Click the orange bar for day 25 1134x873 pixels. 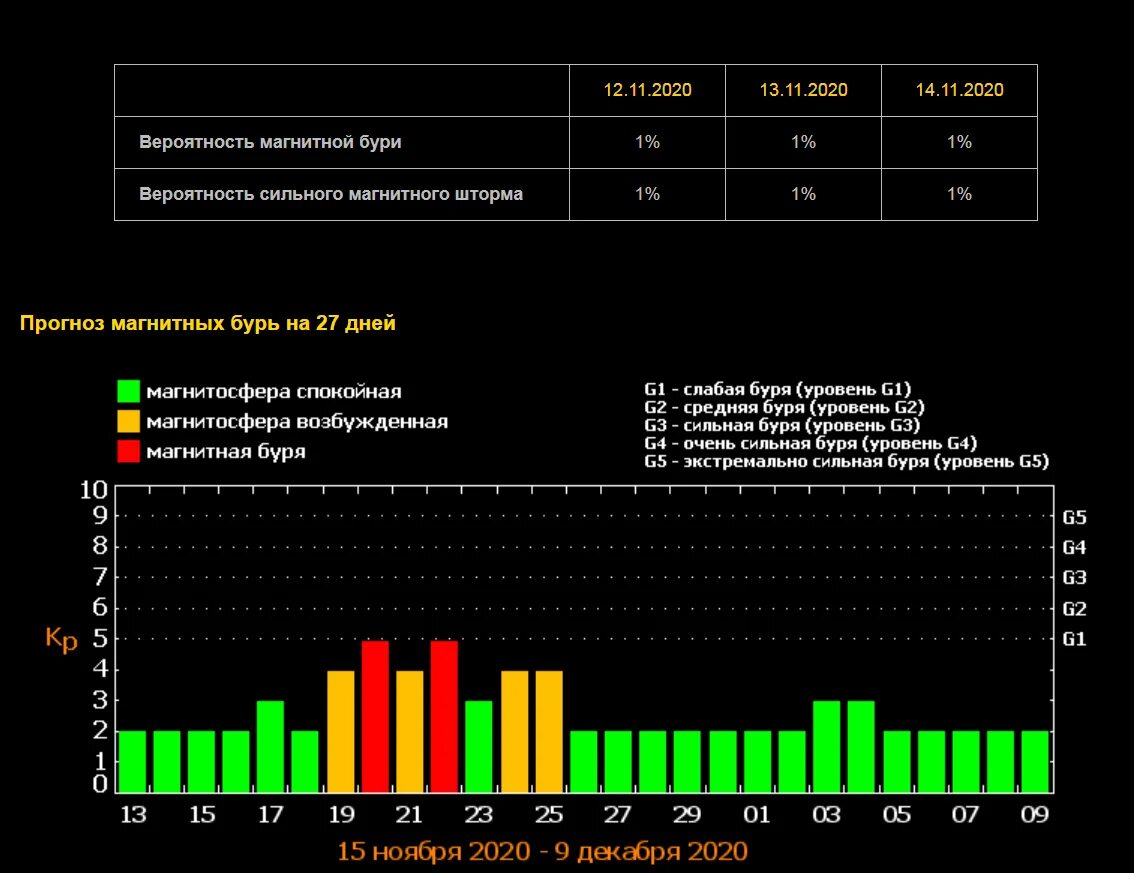[x=549, y=732]
